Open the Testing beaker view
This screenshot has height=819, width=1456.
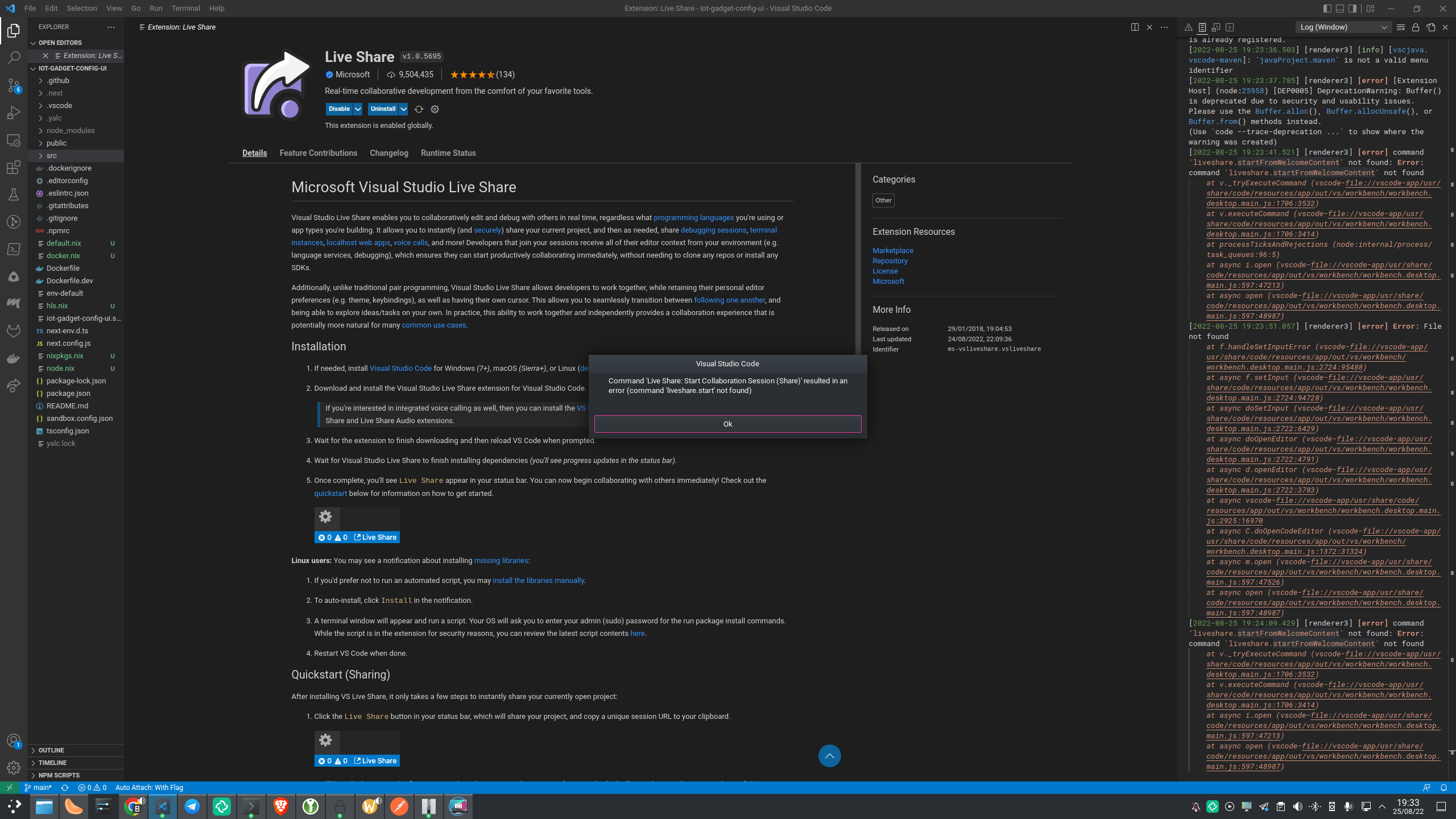click(x=14, y=194)
